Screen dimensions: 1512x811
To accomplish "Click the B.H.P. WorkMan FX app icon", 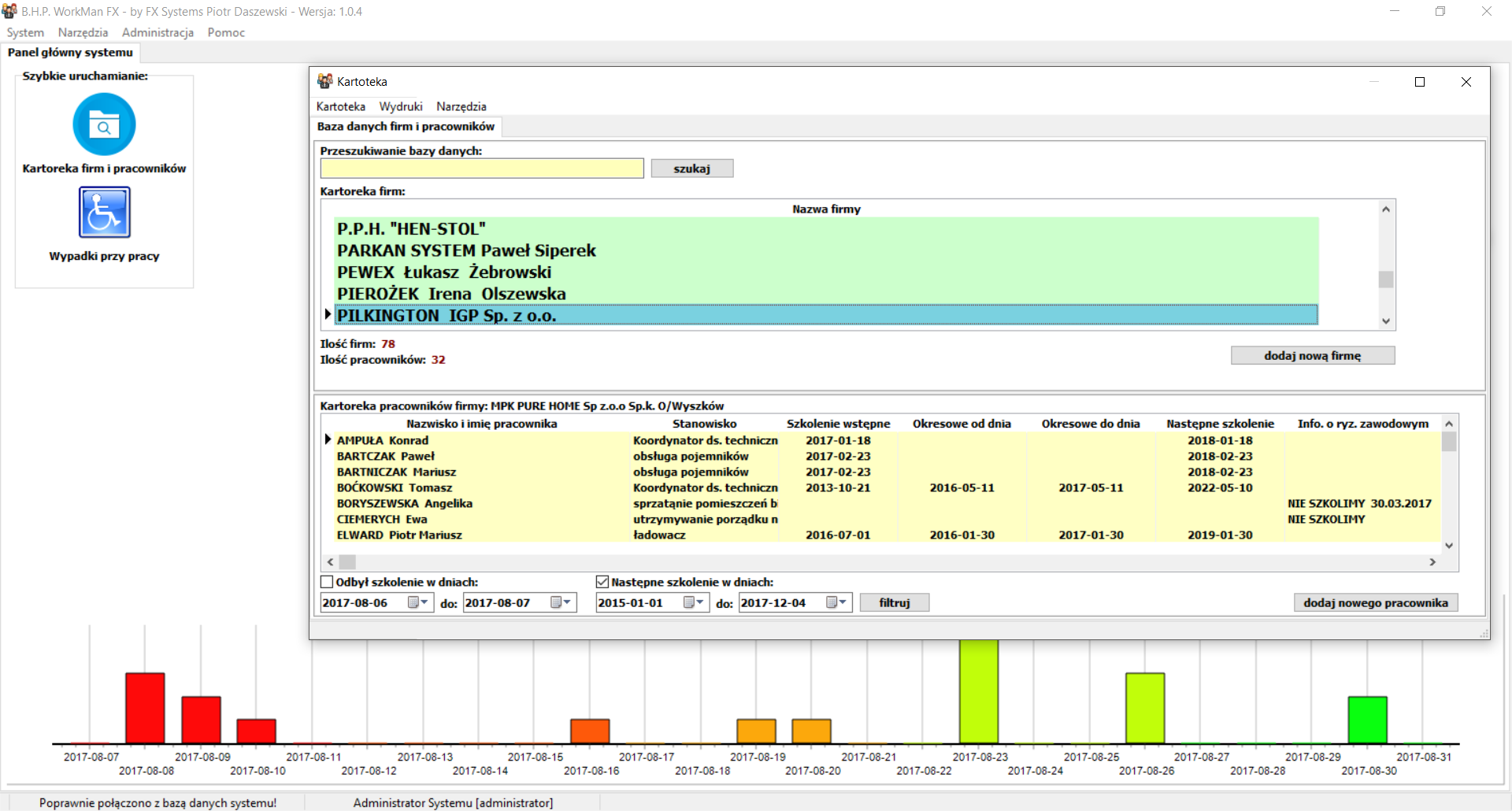I will coord(9,11).
